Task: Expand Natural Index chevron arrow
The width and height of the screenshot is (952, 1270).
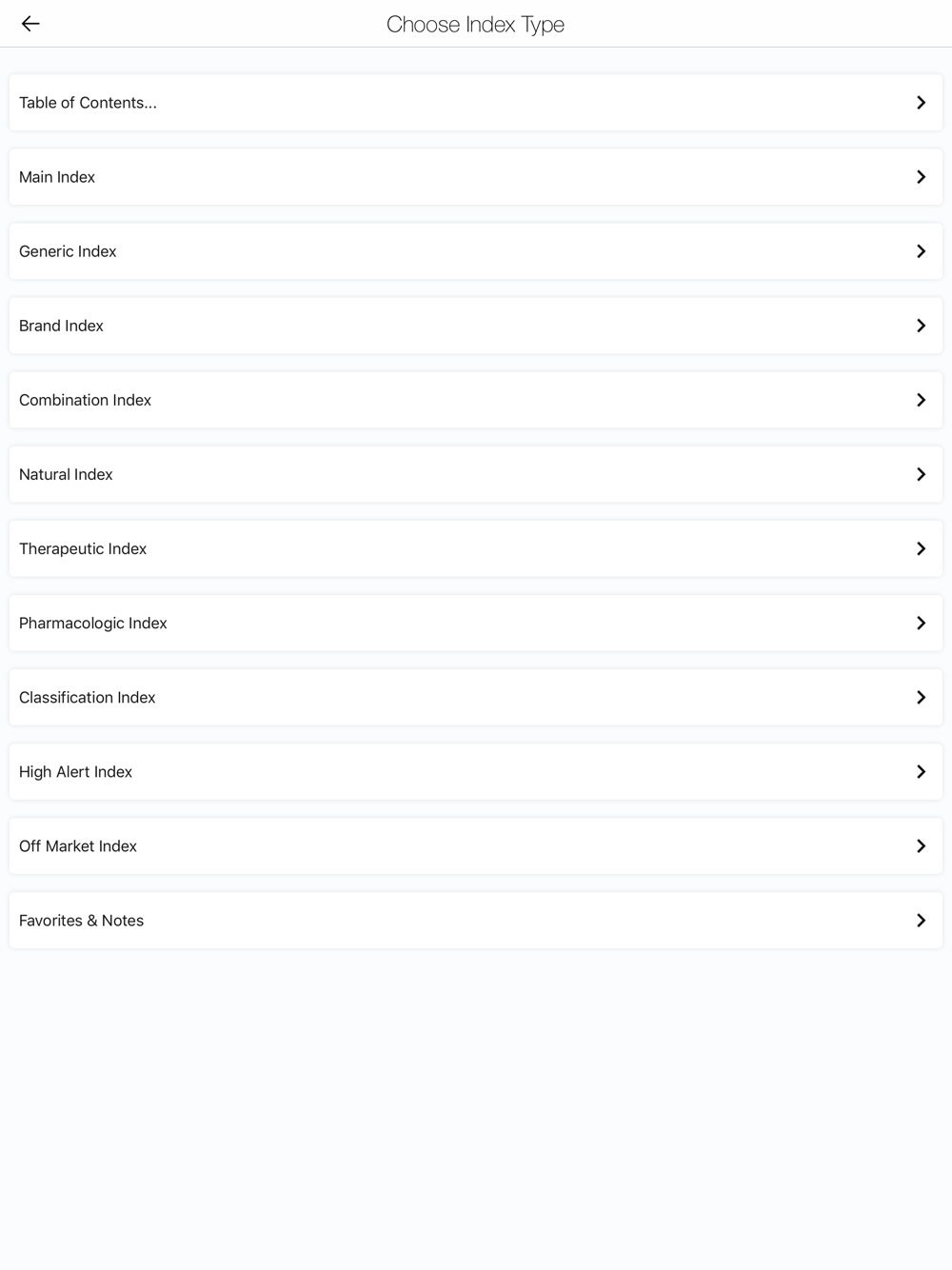Action: [921, 474]
